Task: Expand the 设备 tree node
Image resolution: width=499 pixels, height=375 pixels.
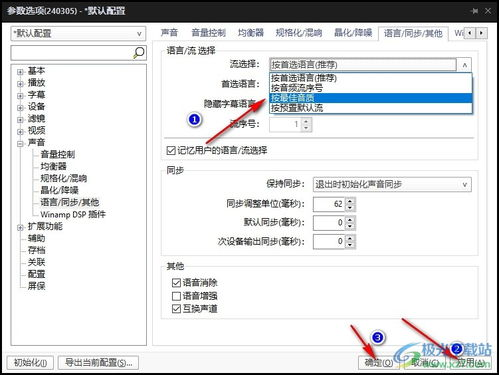Action: click(20, 108)
